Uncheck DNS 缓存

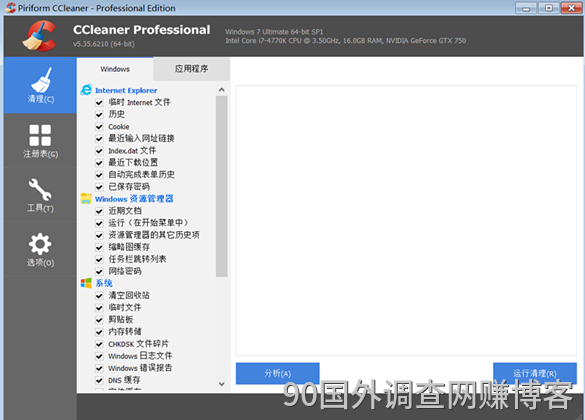99,380
